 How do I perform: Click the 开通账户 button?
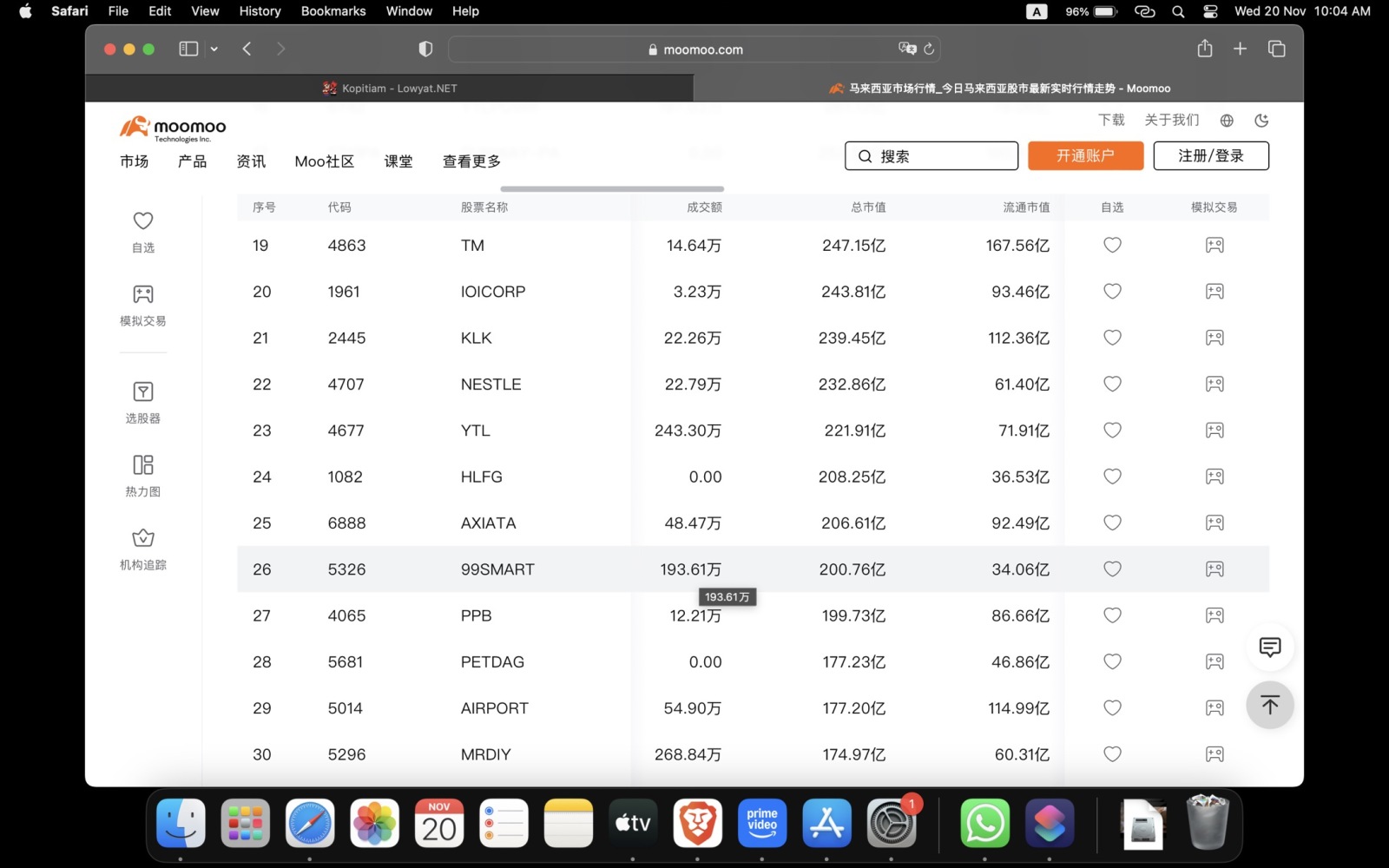pos(1085,155)
